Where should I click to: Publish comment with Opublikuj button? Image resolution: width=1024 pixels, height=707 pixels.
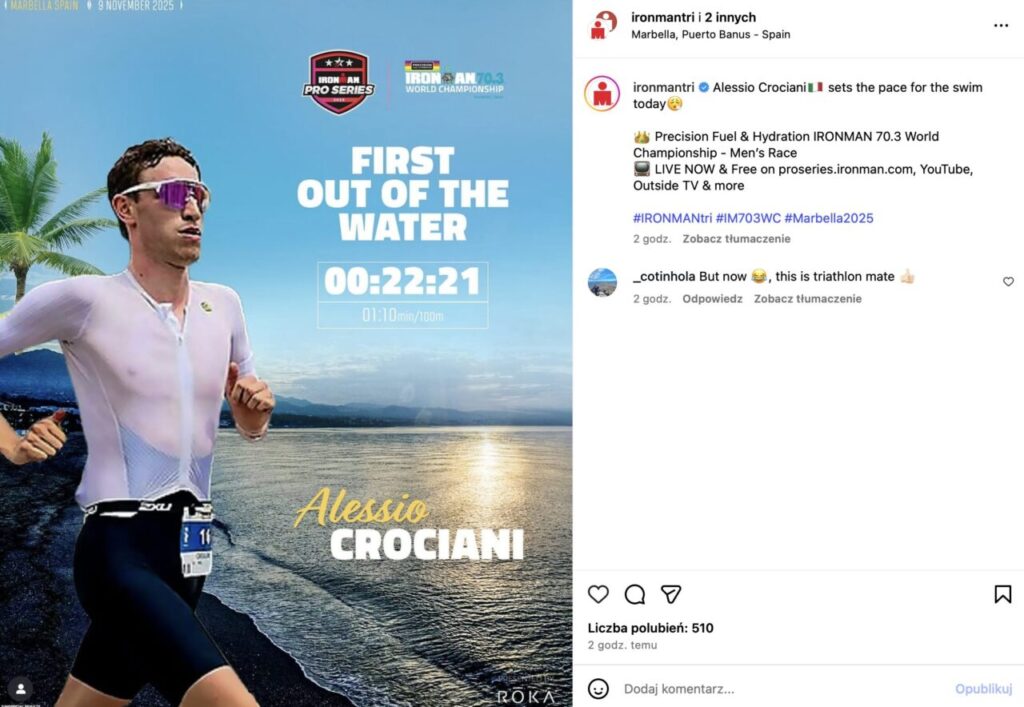point(984,689)
